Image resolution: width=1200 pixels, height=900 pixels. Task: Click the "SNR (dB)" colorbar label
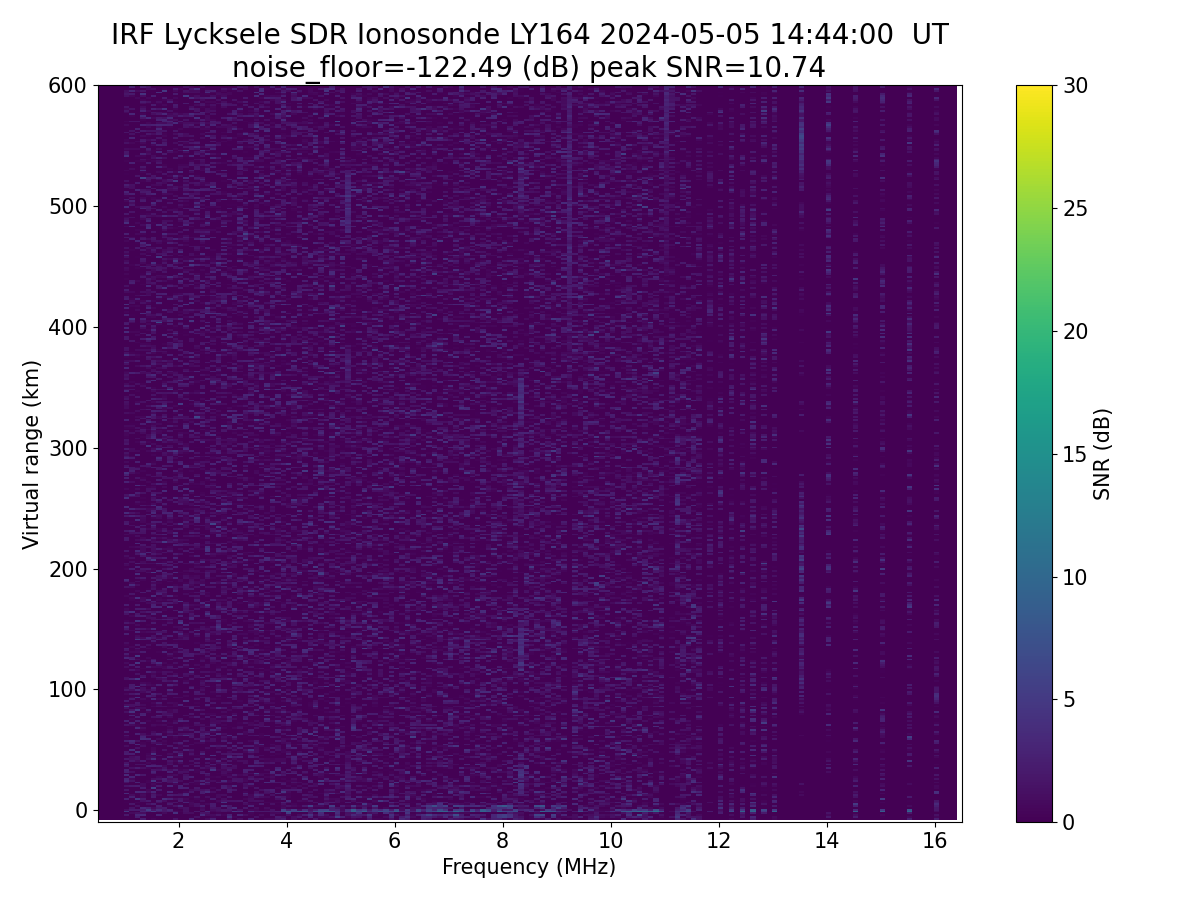point(1102,454)
